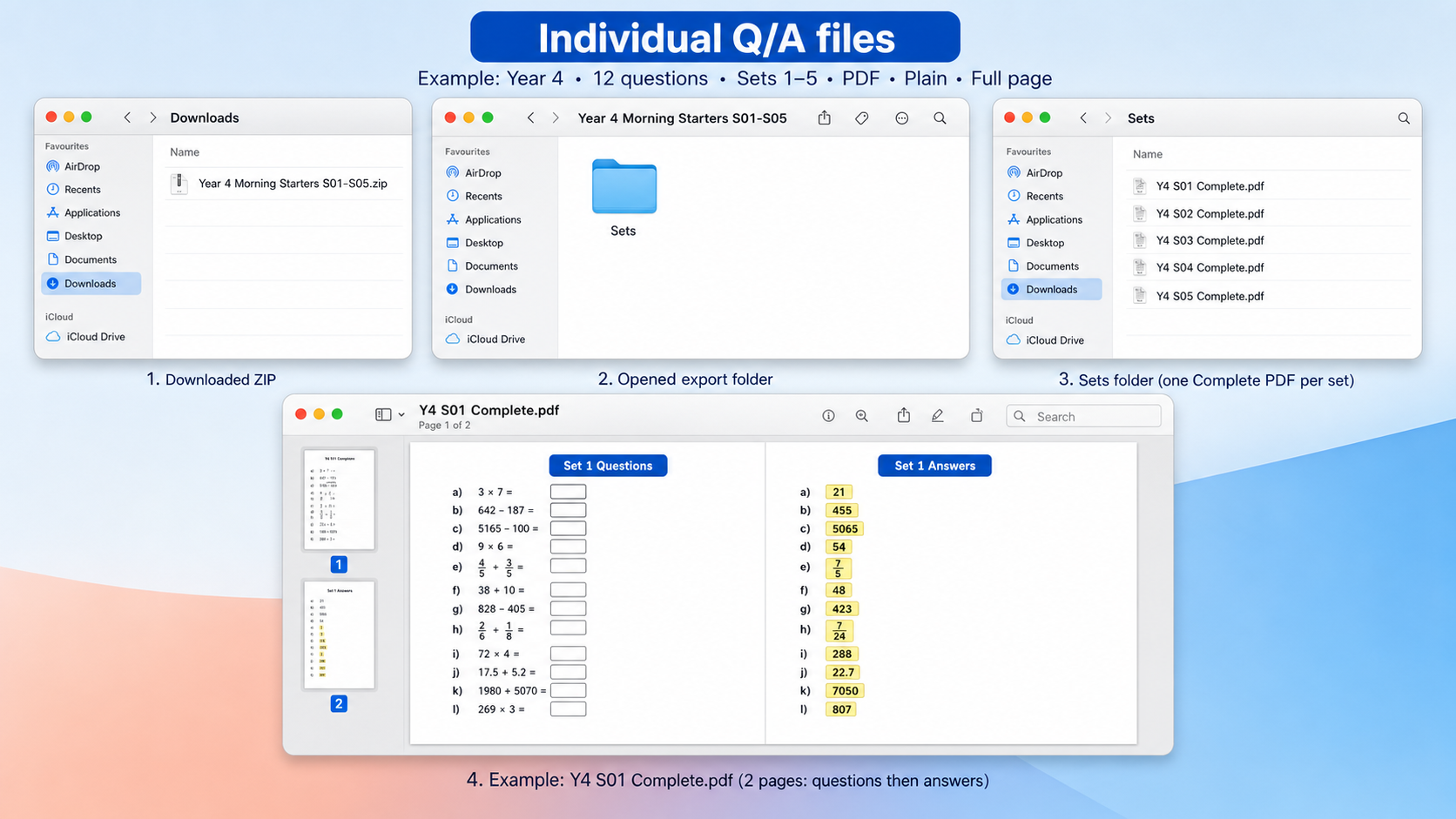The height and width of the screenshot is (819, 1456).
Task: Click the Set 1 Questions heading
Action: (608, 466)
